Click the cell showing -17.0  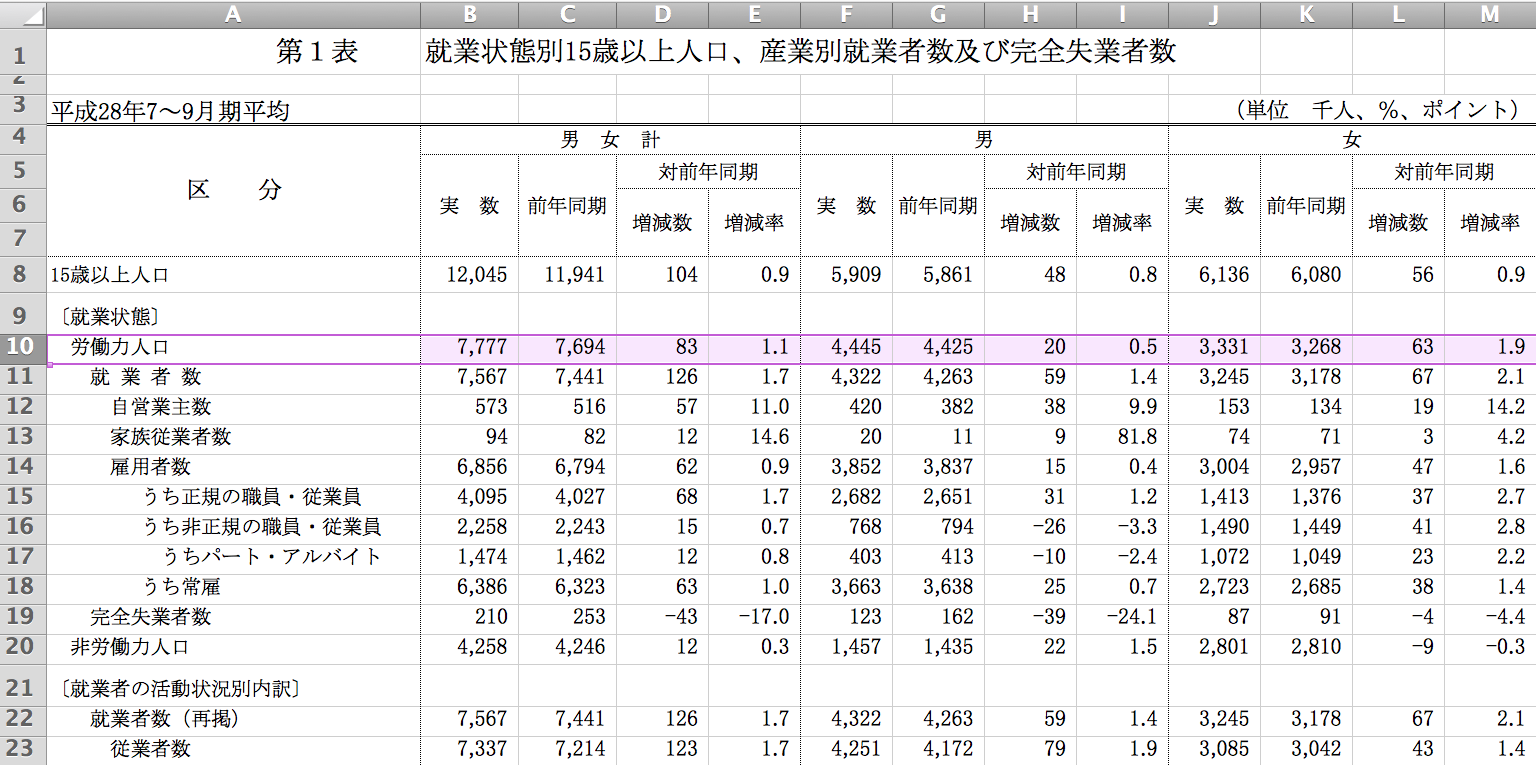pyautogui.click(x=754, y=617)
